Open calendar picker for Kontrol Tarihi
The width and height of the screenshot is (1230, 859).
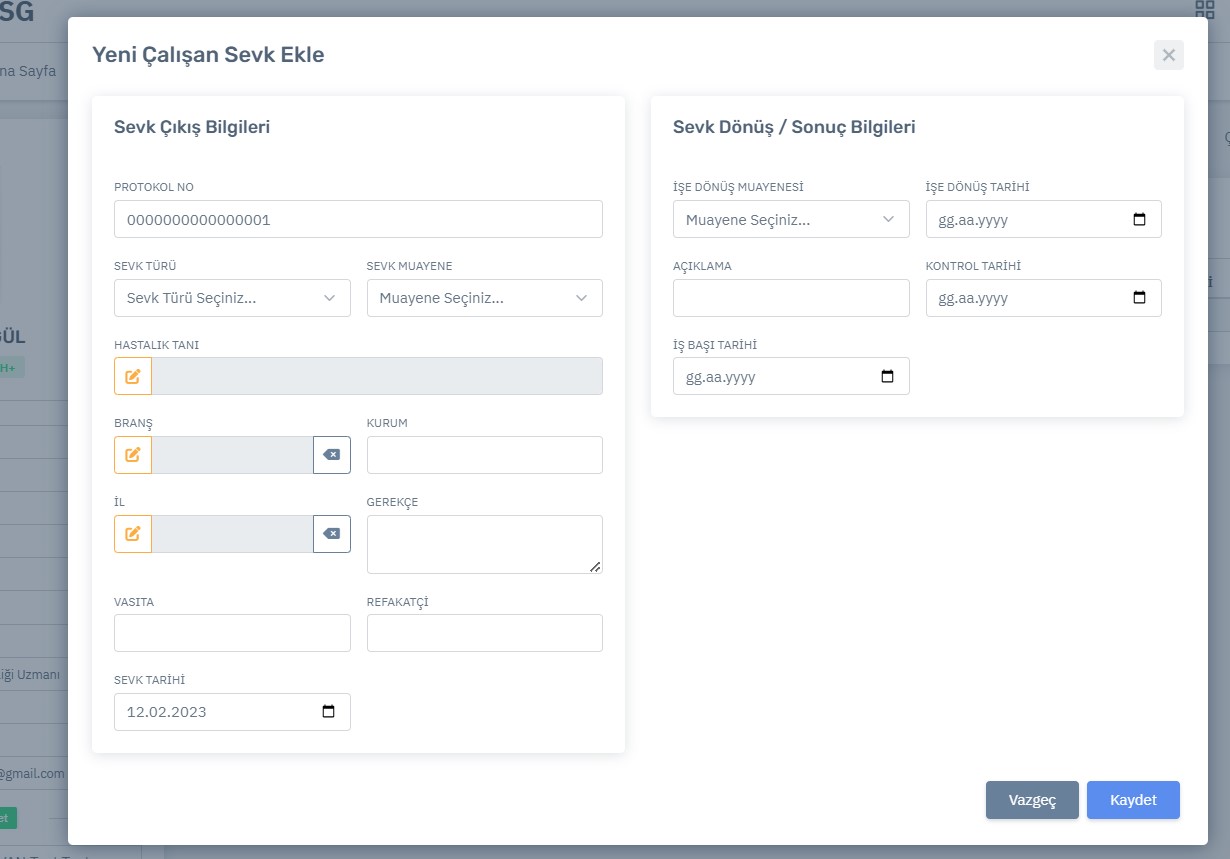[1139, 298]
